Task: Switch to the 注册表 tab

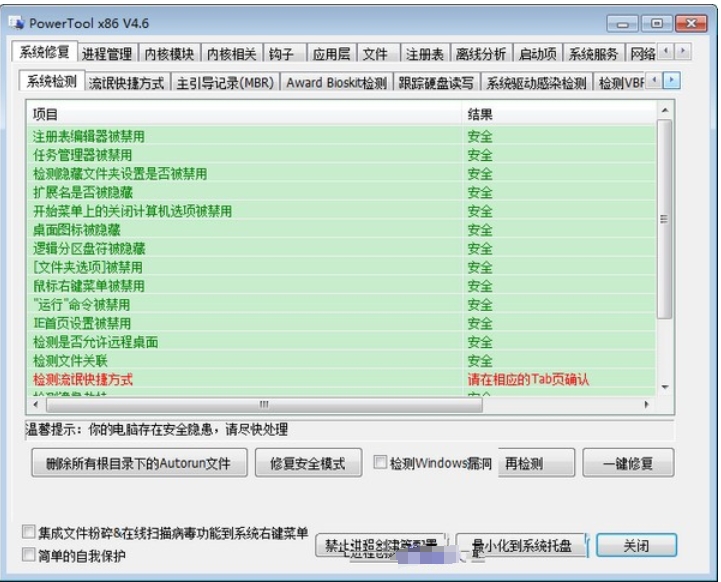Action: tap(425, 54)
